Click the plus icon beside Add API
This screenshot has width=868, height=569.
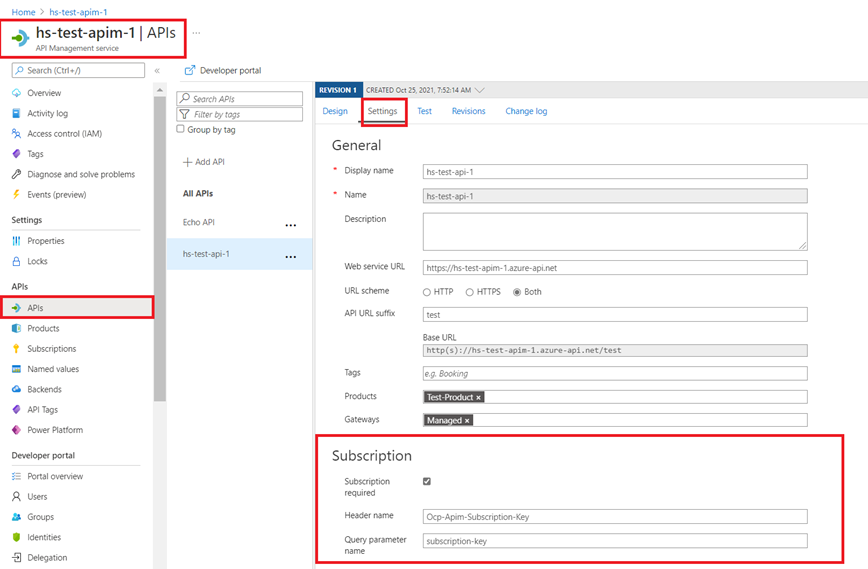pyautogui.click(x=187, y=162)
